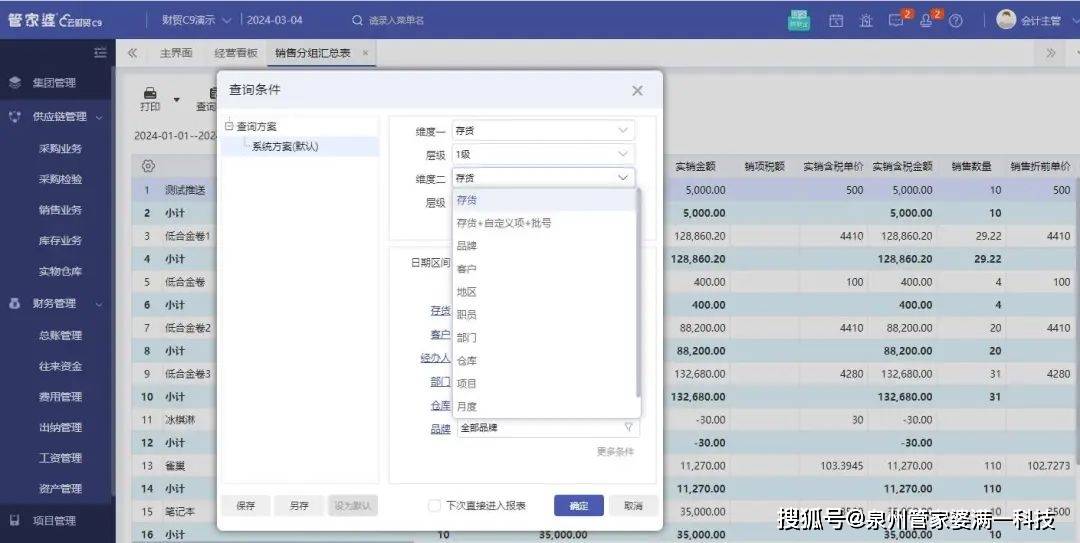
Task: Click the 供应链管理 sidebar icon
Action: pos(15,116)
